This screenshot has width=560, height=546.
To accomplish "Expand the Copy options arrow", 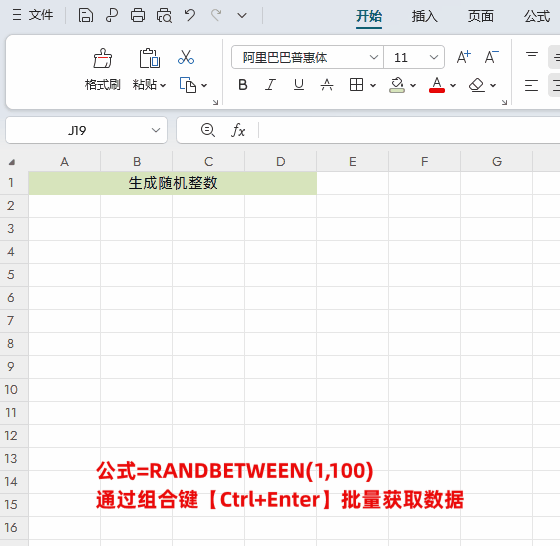I will point(204,85).
